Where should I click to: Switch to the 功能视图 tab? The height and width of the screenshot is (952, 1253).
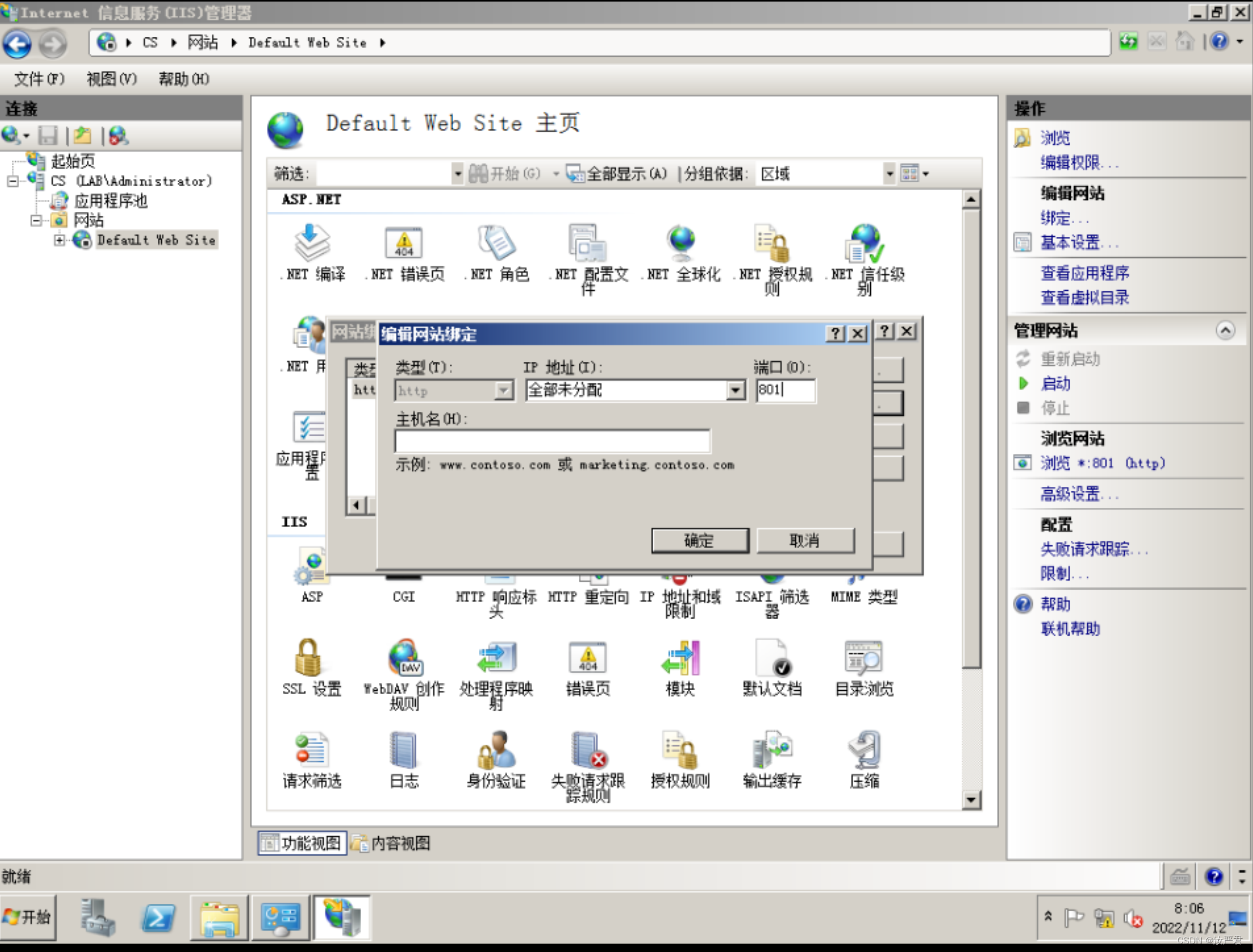point(302,843)
